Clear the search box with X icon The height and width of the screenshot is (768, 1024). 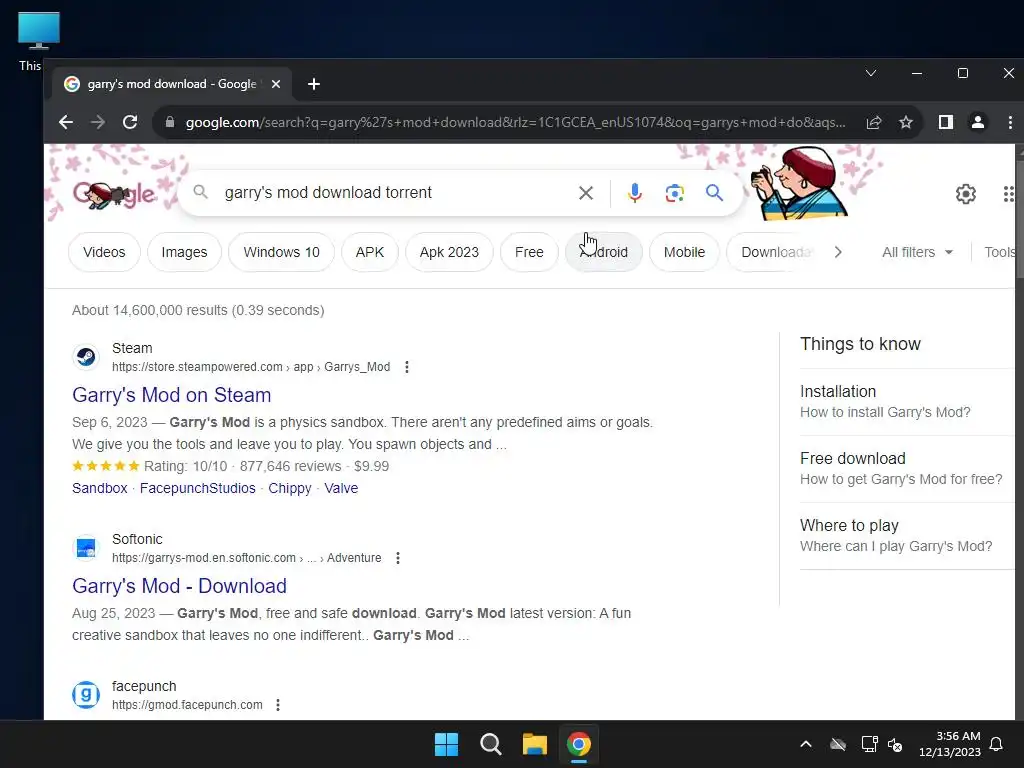point(586,193)
